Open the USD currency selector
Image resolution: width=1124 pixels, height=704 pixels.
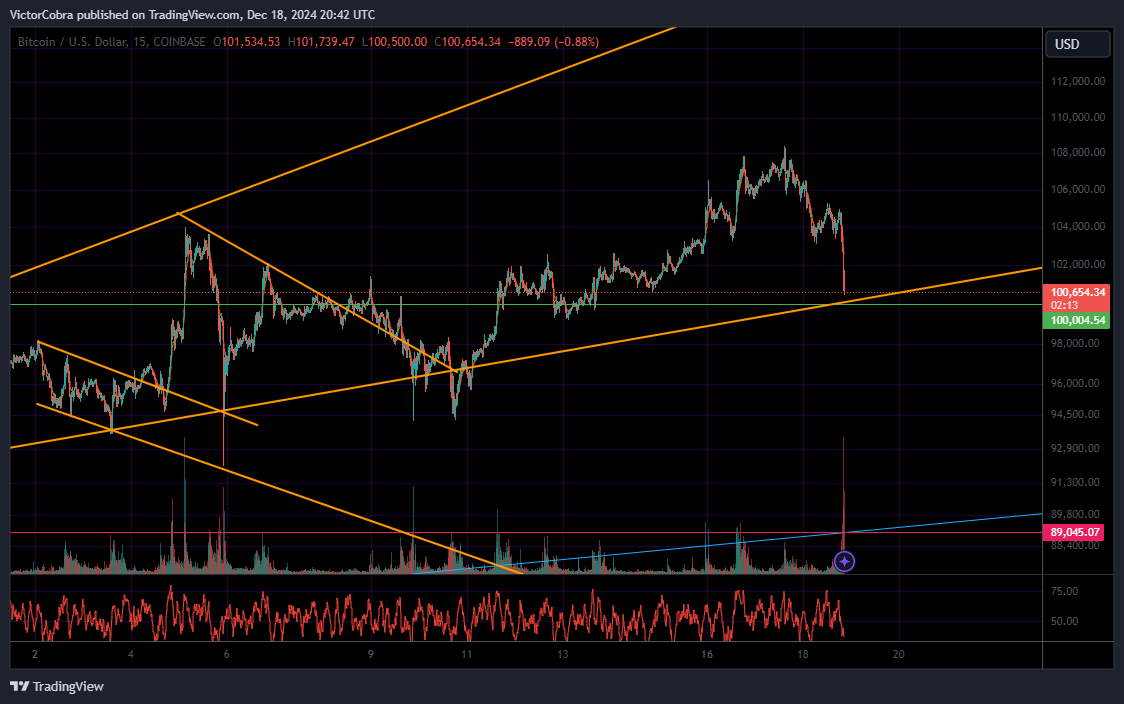click(x=1077, y=44)
